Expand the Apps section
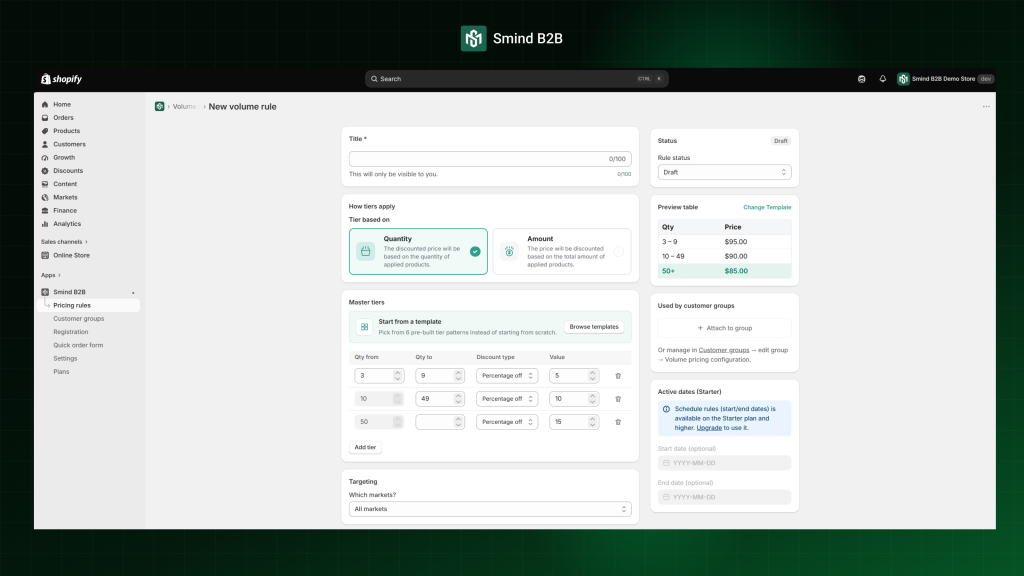This screenshot has height=576, width=1024. (x=50, y=275)
